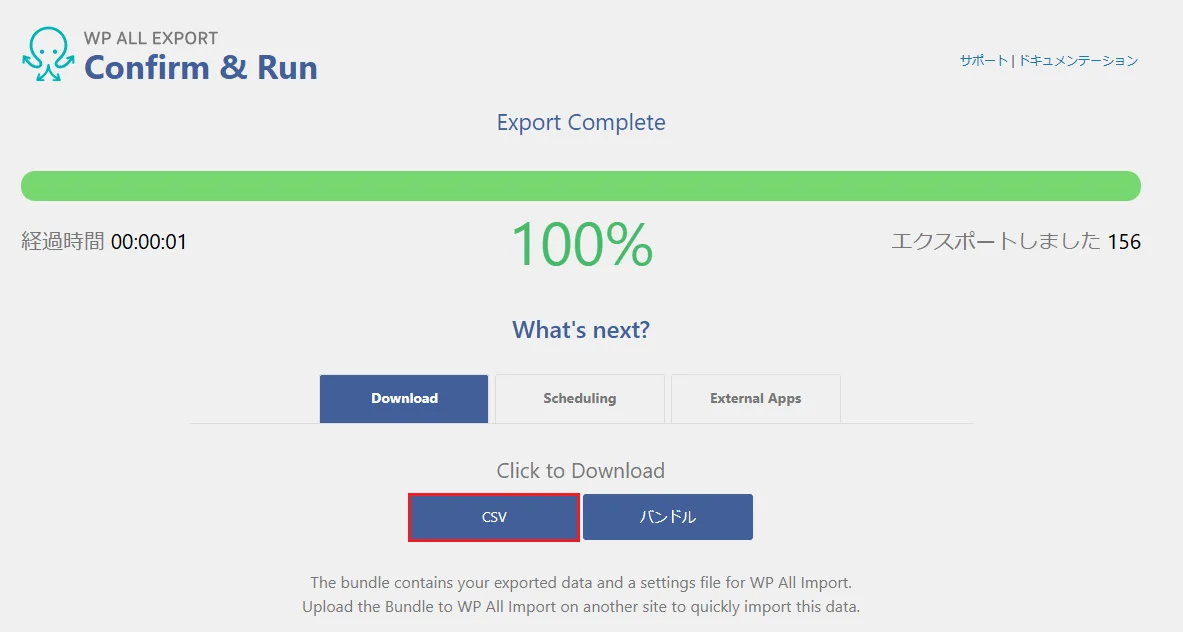Click the What's next? heading

pyautogui.click(x=580, y=330)
